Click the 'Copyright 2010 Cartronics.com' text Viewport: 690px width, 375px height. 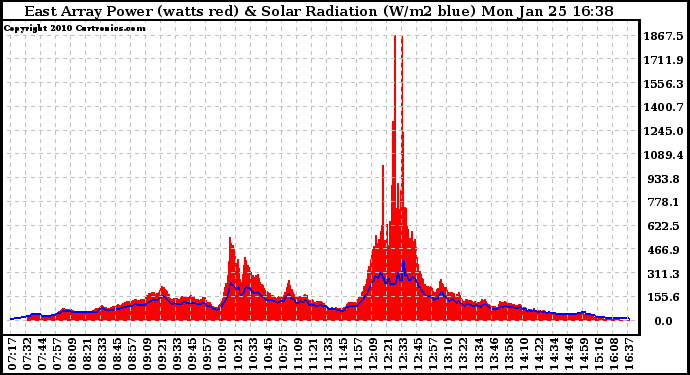[x=74, y=29]
